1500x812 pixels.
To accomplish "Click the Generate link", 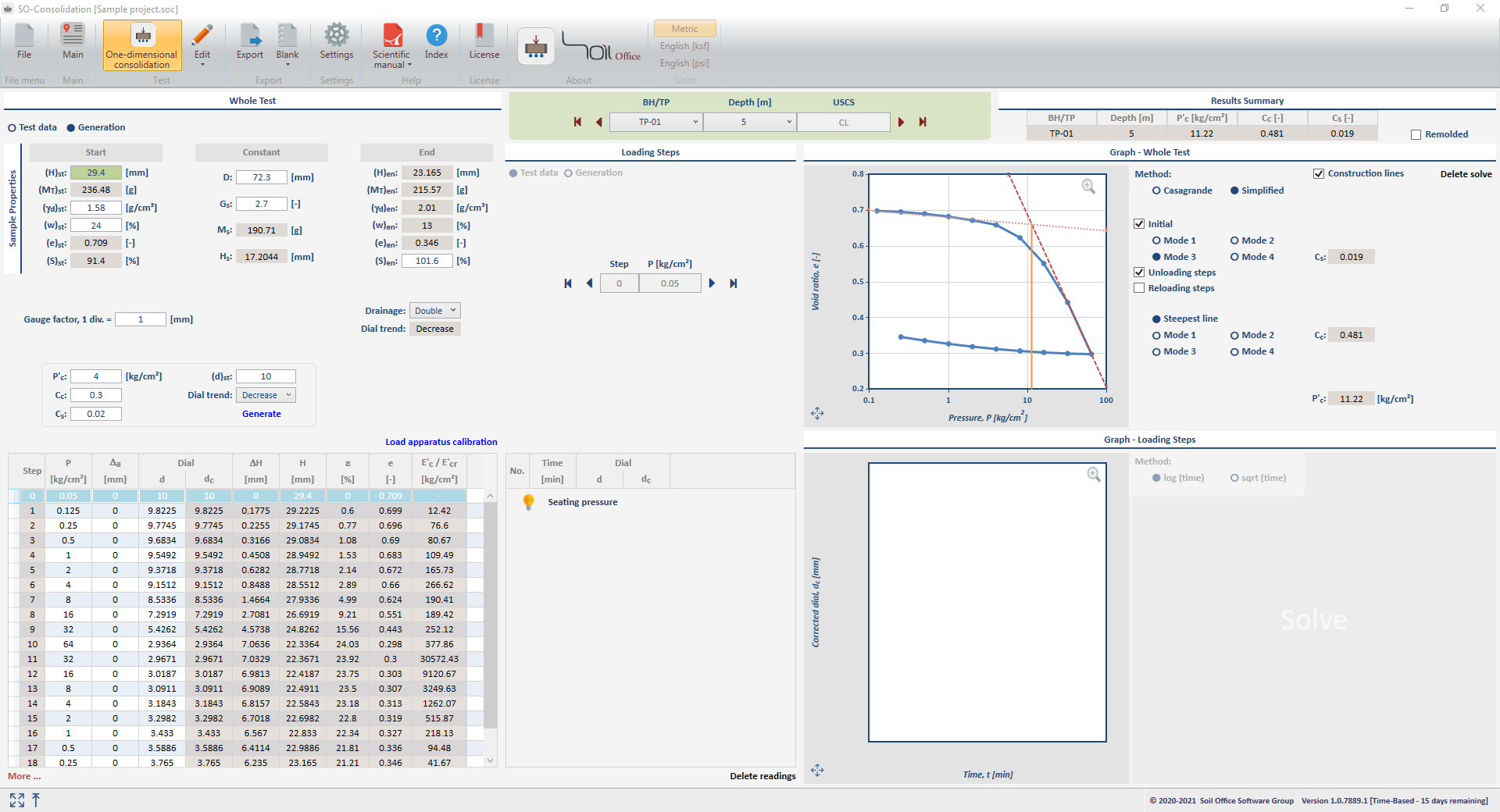I will [261, 414].
